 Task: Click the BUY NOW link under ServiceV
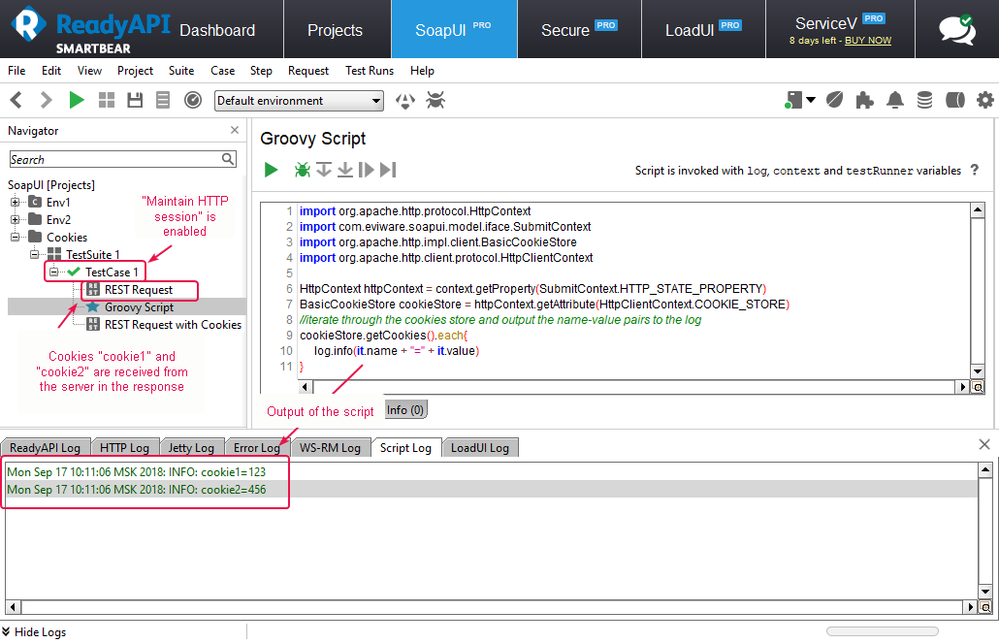tap(868, 41)
